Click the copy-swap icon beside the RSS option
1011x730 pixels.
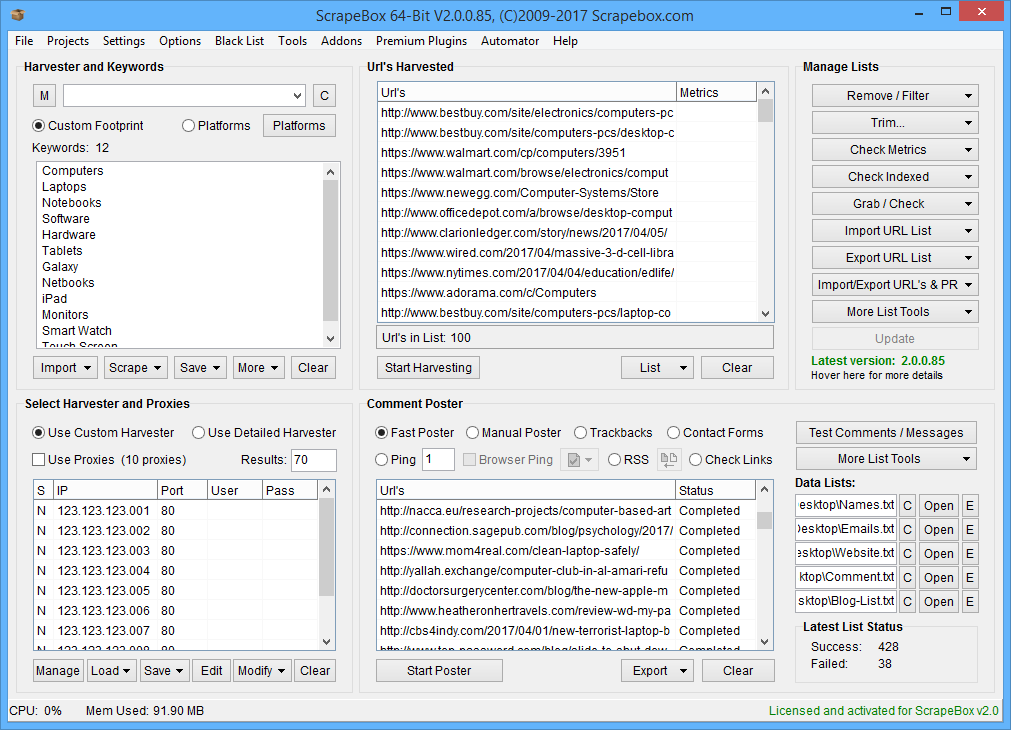click(668, 459)
